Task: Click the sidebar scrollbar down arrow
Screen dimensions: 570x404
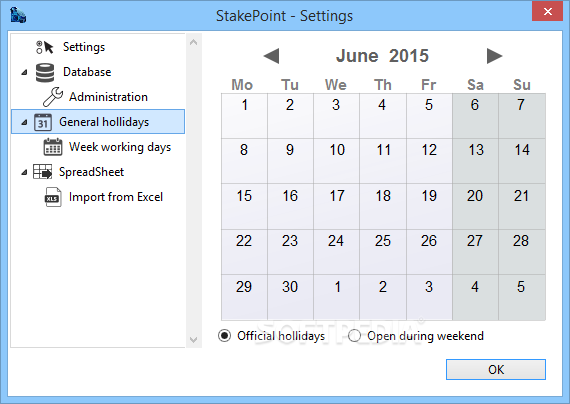Action: pyautogui.click(x=194, y=340)
